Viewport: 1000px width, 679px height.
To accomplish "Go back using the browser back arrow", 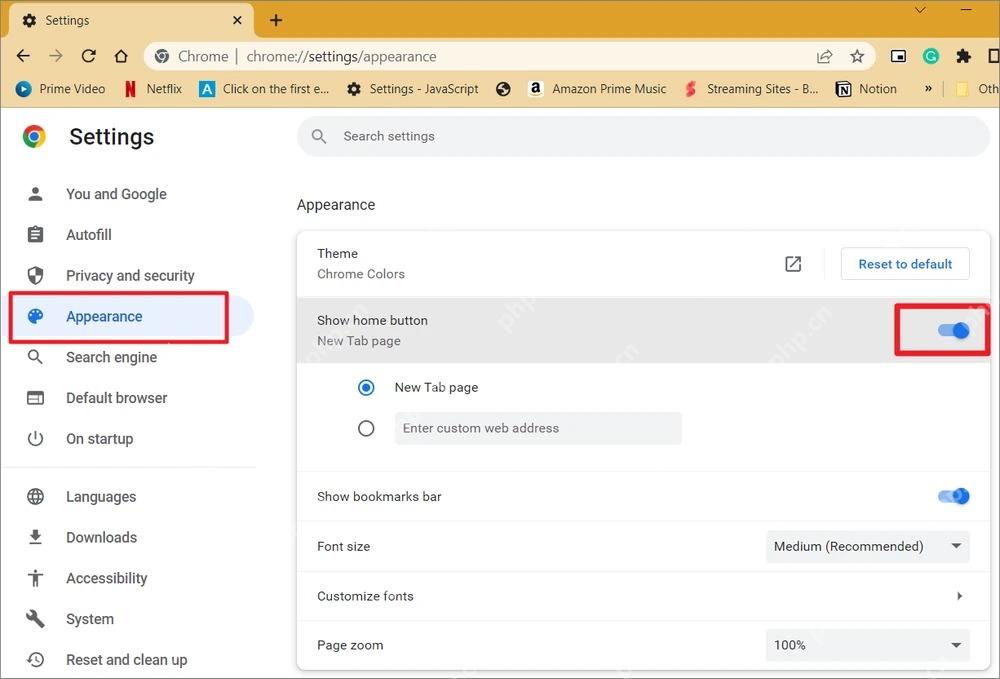I will [23, 56].
